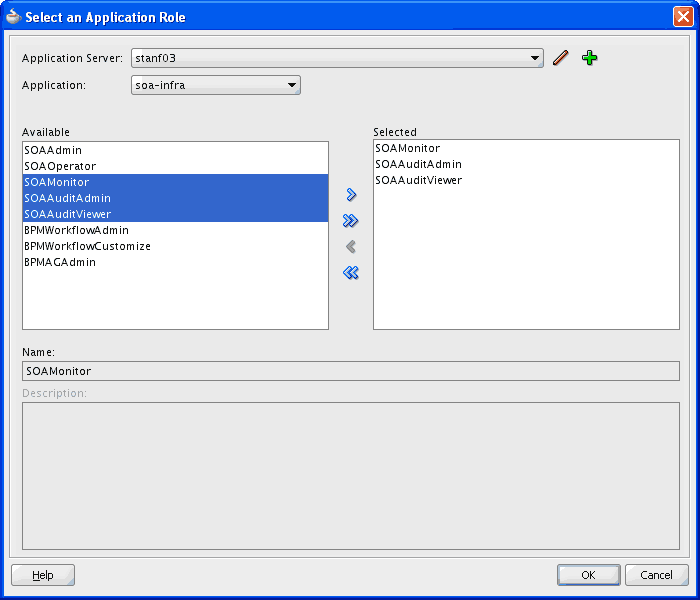Viewport: 700px width, 600px height.
Task: Select SOAMonitor in Available list
Action: [175, 182]
